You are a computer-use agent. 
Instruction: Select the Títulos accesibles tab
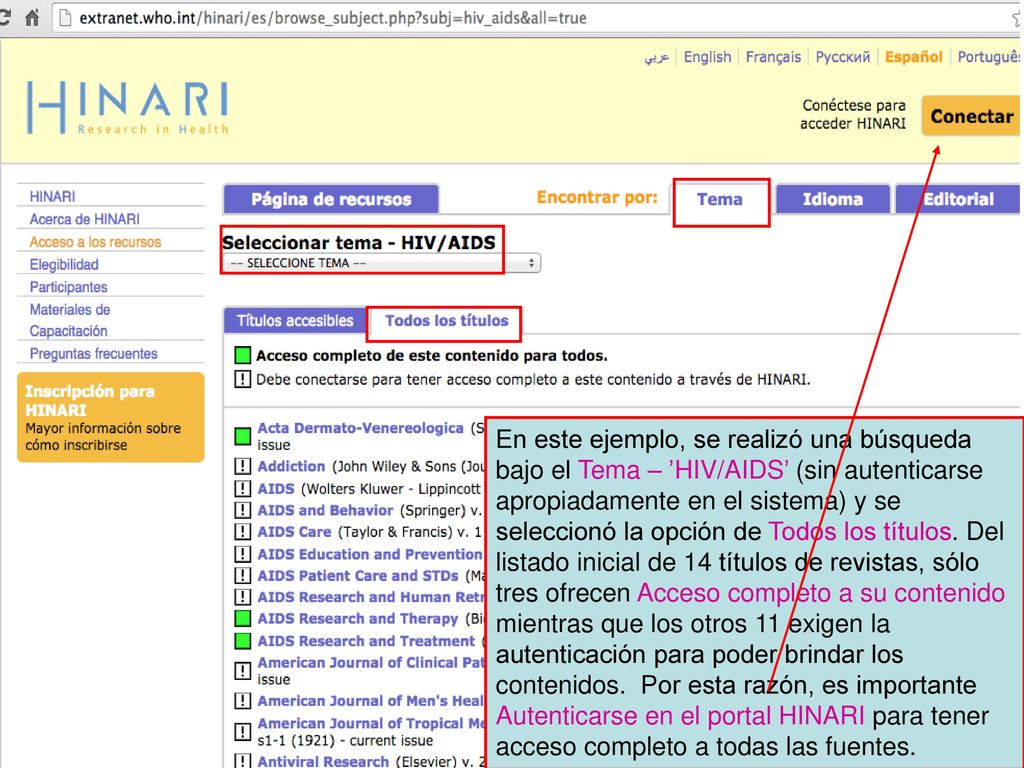(295, 321)
